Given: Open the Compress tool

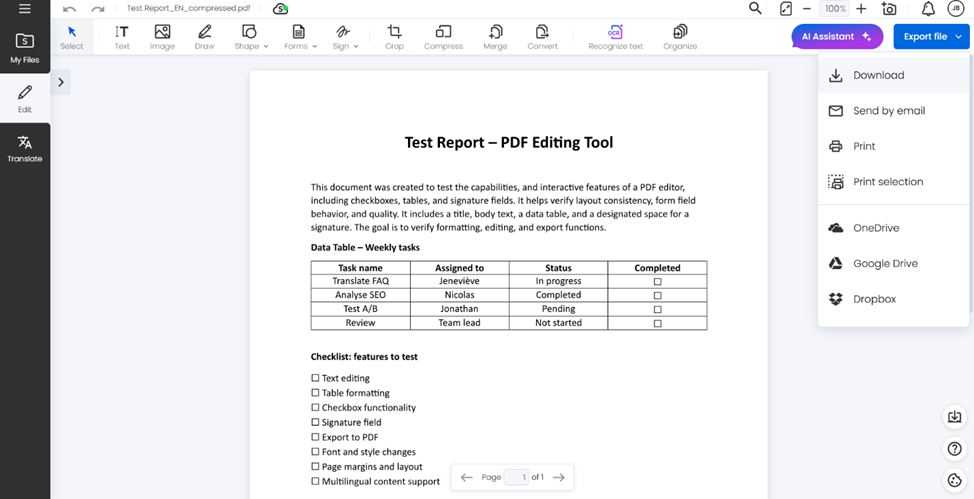Looking at the screenshot, I should pyautogui.click(x=444, y=37).
